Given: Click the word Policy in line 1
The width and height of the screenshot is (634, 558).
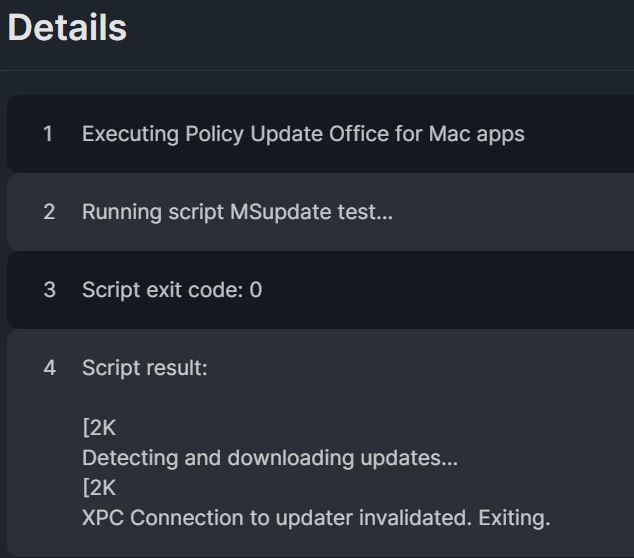Looking at the screenshot, I should point(215,134).
